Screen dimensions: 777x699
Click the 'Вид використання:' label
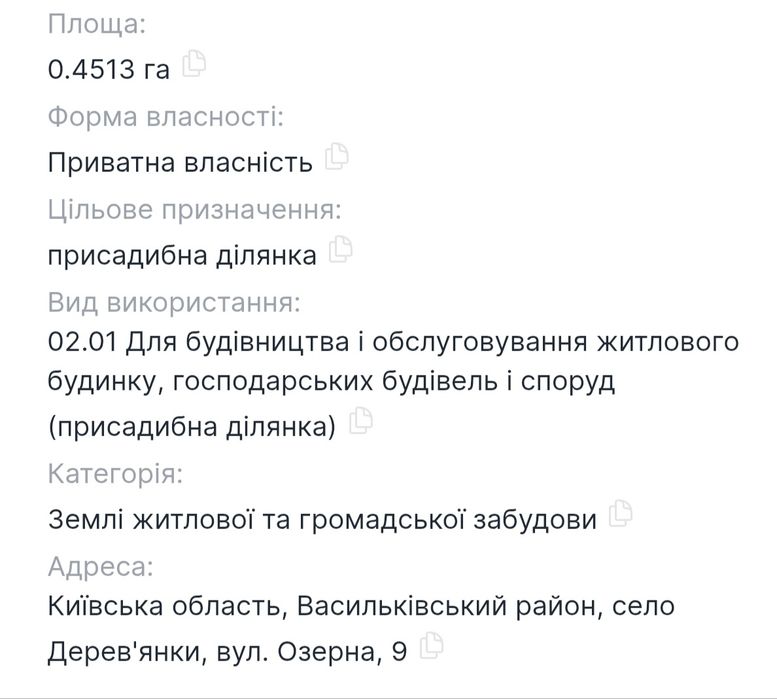click(x=174, y=301)
